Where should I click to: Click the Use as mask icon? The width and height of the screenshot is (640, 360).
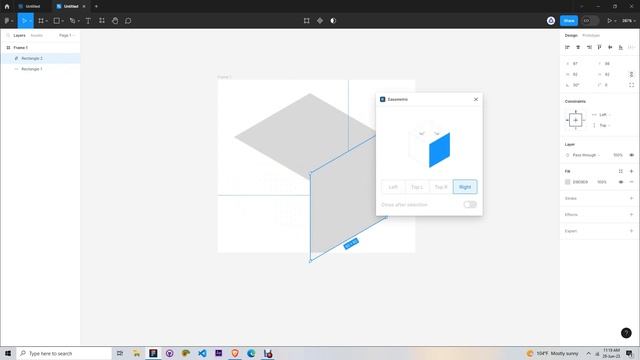tap(333, 21)
